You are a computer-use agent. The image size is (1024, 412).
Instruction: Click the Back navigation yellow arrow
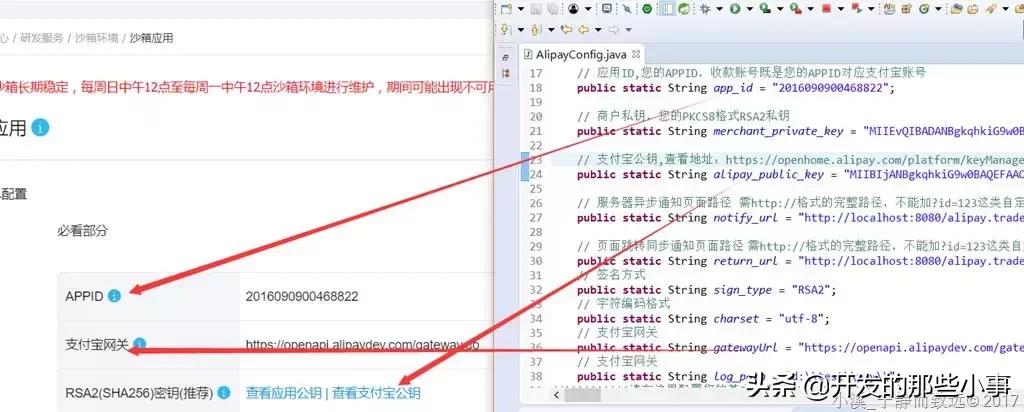[x=583, y=29]
